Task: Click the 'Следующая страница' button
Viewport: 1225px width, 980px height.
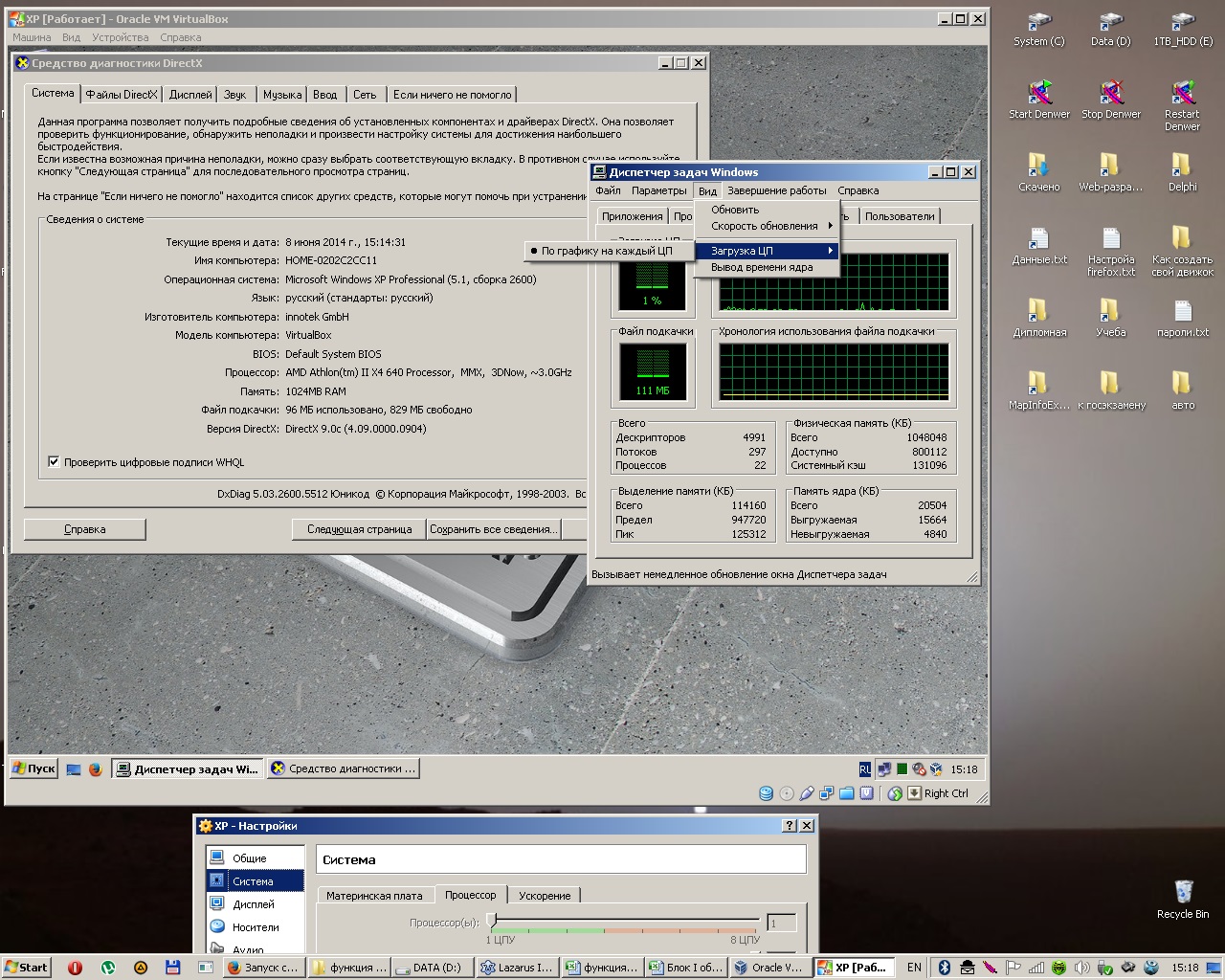Action: coord(359,529)
